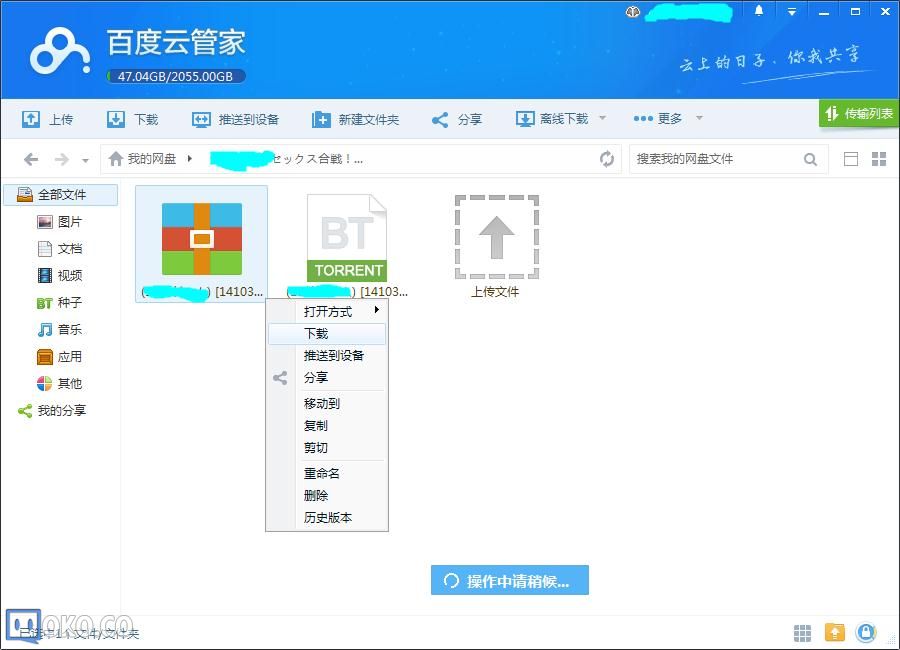This screenshot has width=900, height=650.
Task: Choose 历史版本 from the context menu
Action: click(327, 517)
